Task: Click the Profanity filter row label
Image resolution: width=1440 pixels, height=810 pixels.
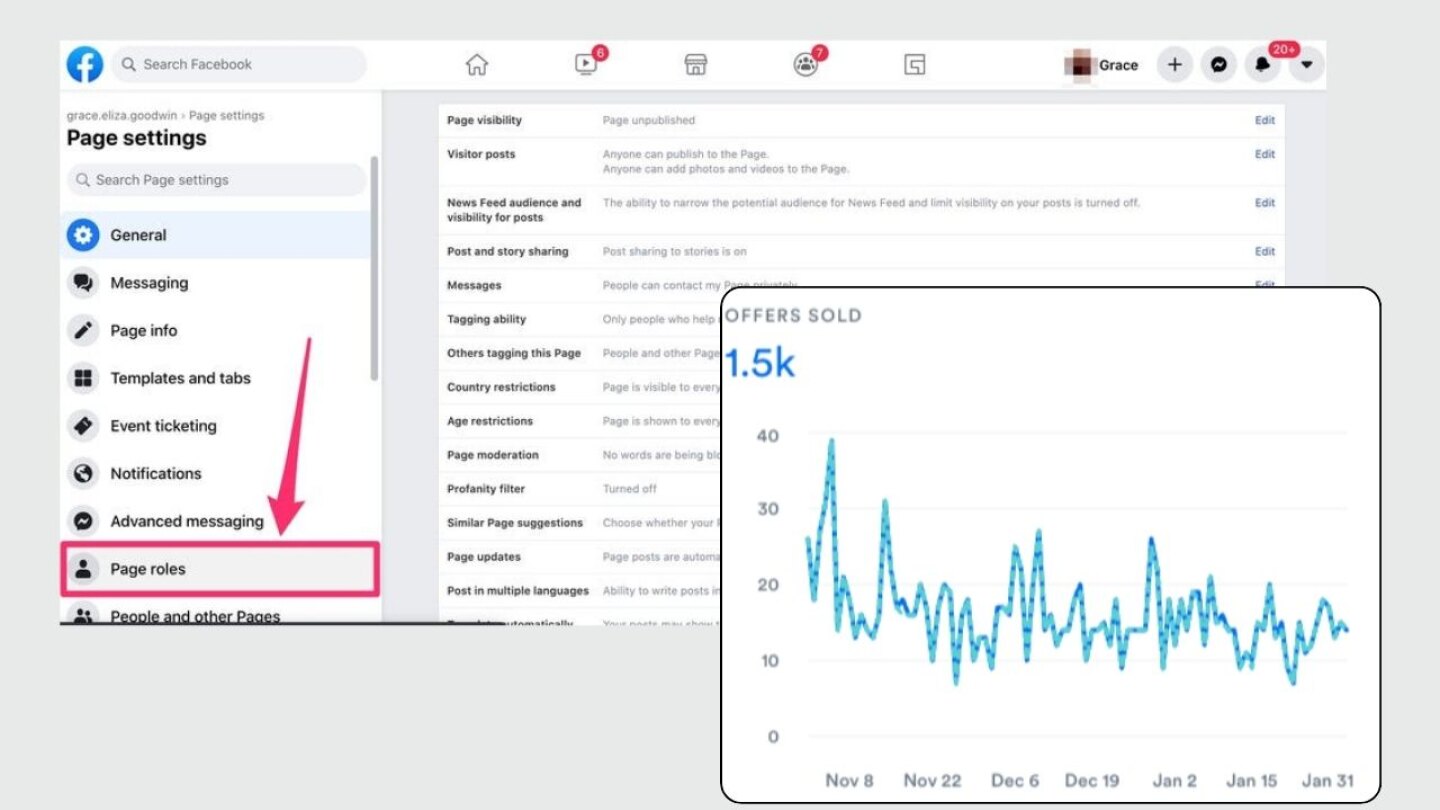Action: tap(486, 489)
